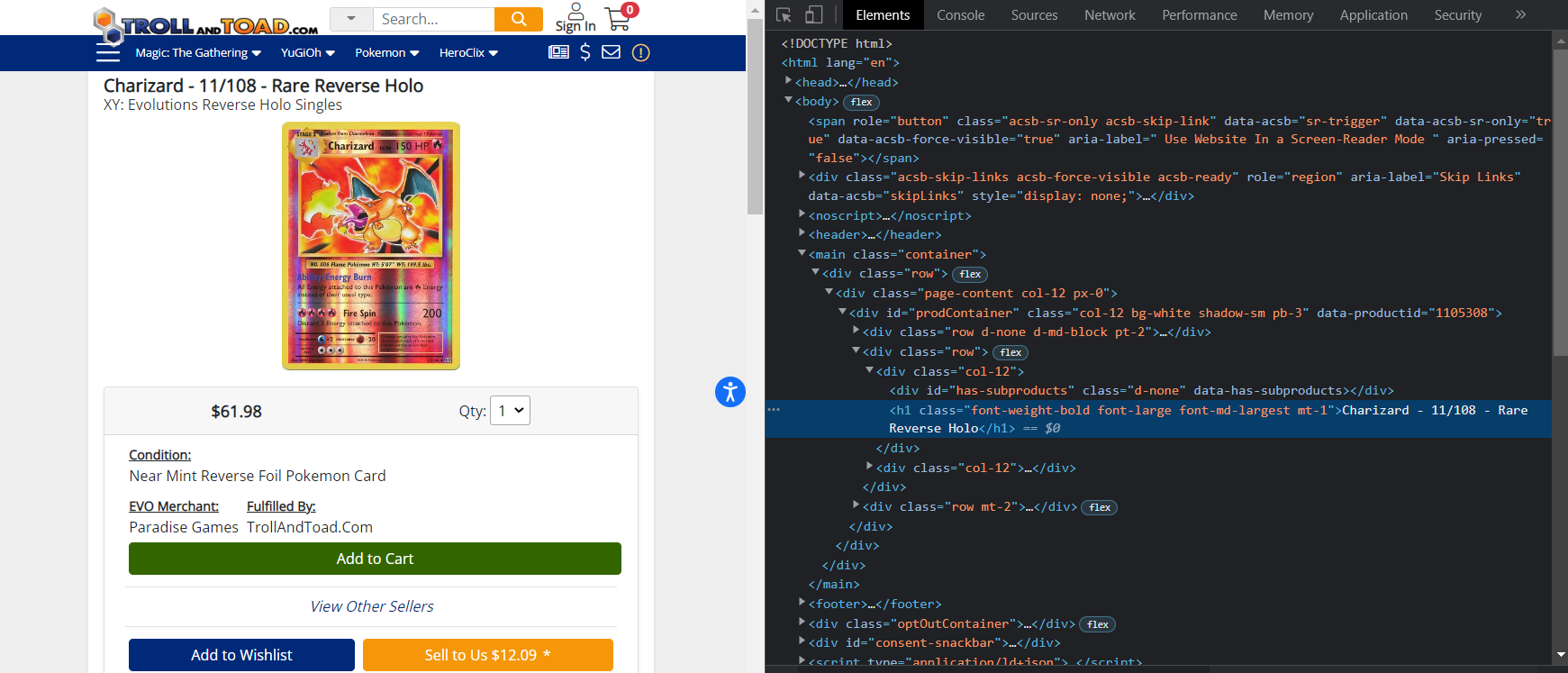Click the dollar sign icon

click(585, 52)
